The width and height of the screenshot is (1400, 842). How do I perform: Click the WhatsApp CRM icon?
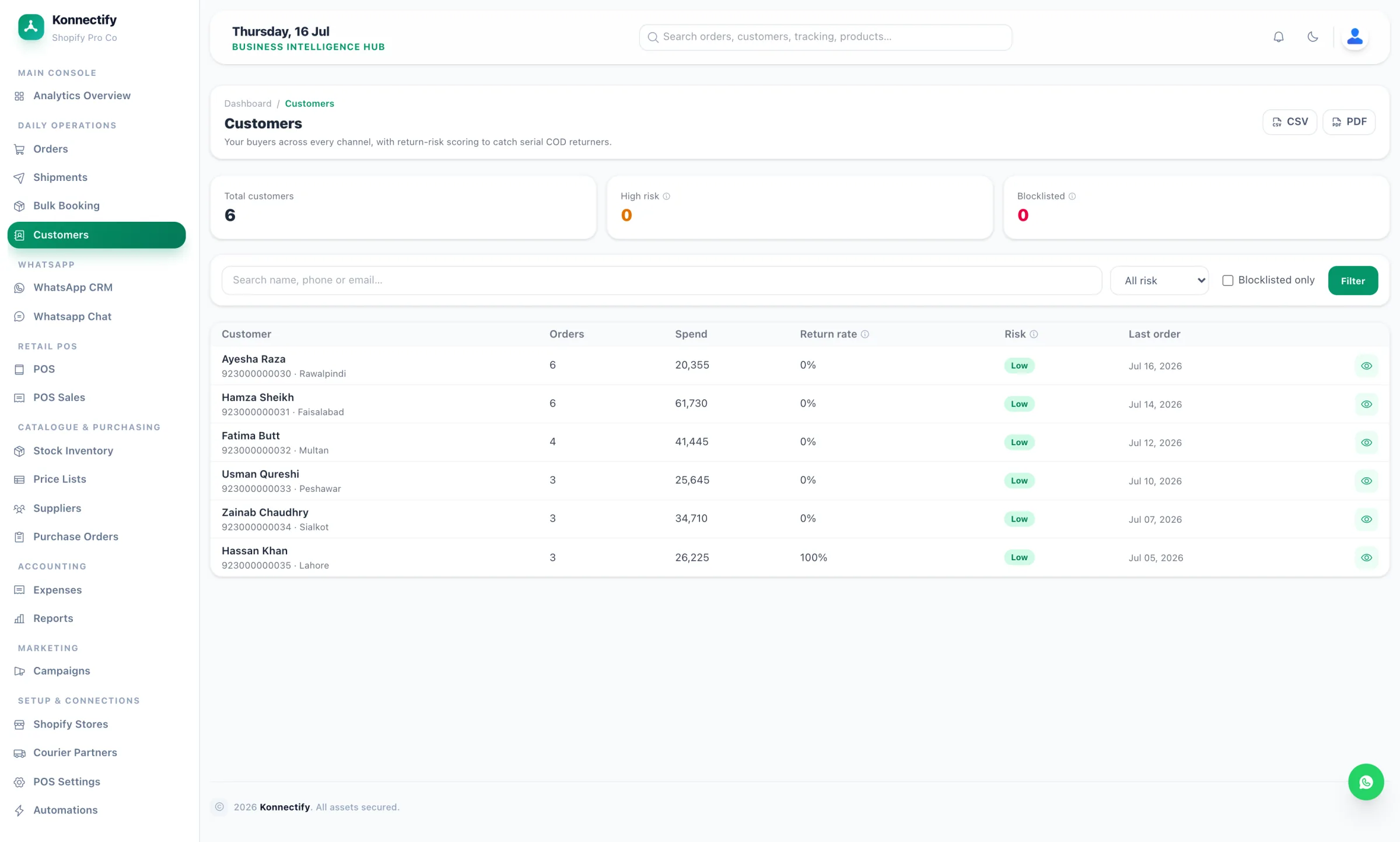tap(19, 288)
